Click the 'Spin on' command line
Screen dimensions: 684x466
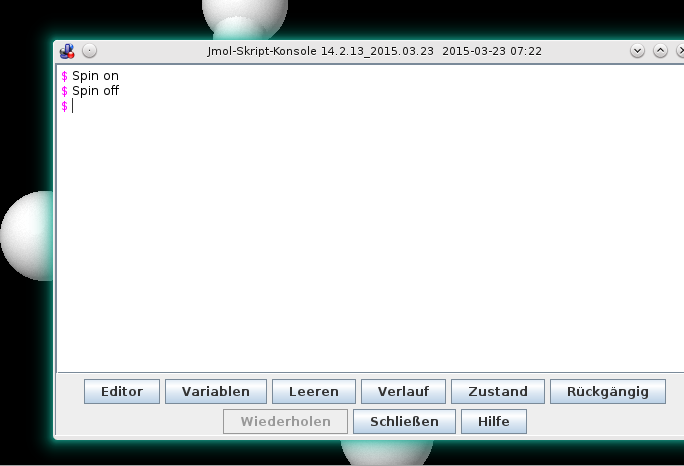[x=95, y=76]
